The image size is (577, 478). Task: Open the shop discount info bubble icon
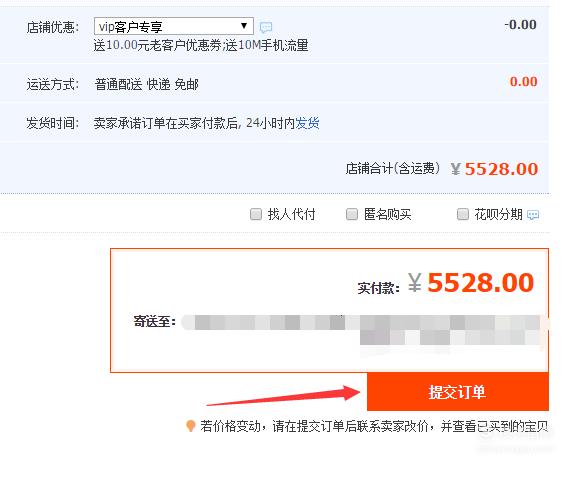(x=266, y=27)
